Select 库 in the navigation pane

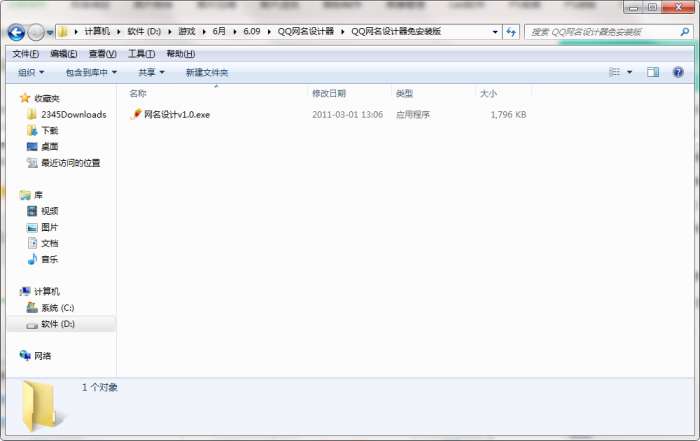38,196
